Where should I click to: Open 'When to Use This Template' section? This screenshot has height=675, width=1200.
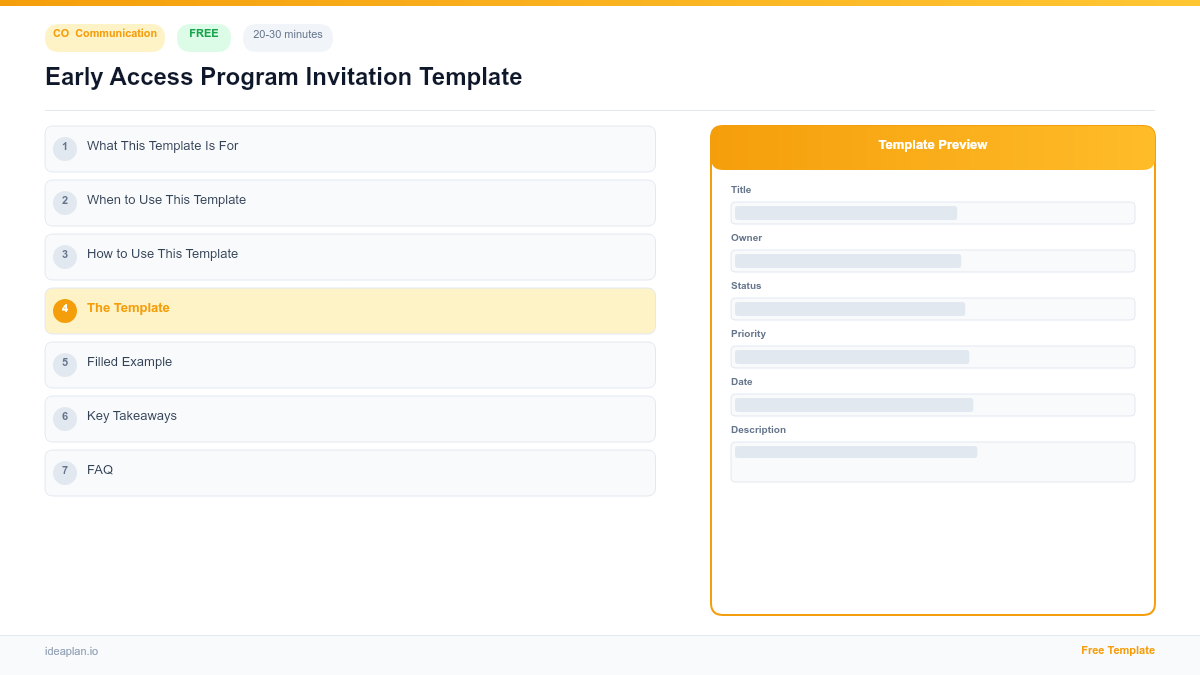[x=350, y=203]
